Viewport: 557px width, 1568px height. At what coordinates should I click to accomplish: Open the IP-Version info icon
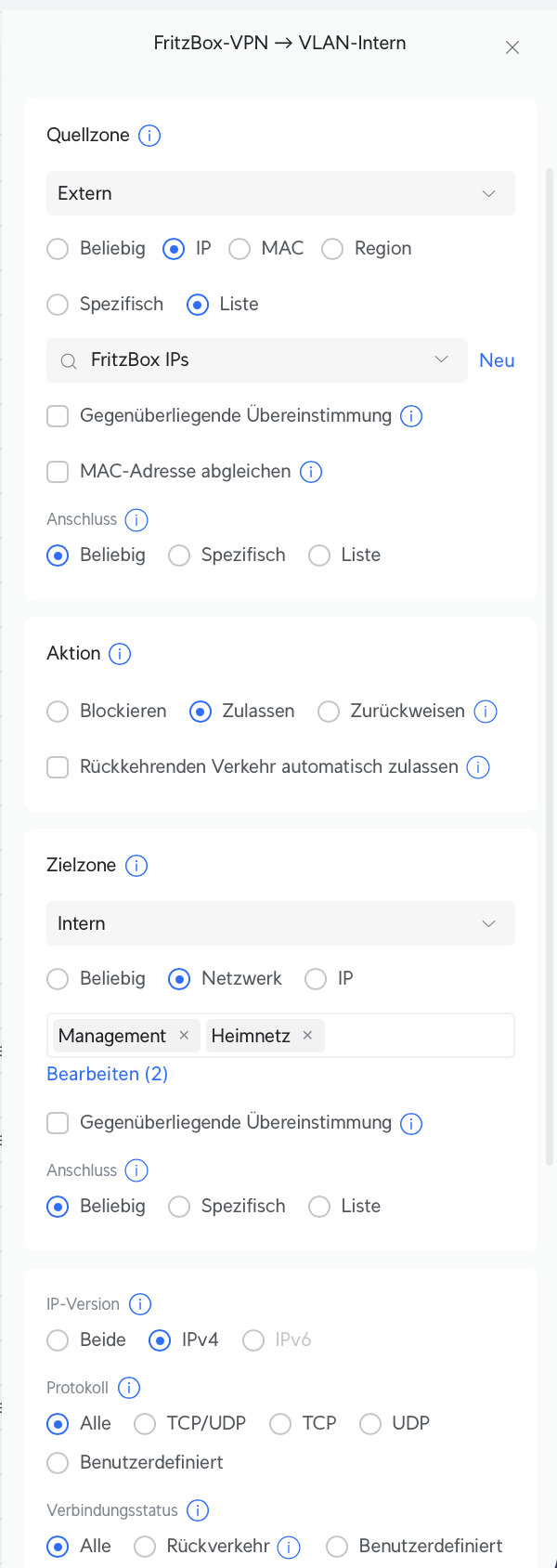tap(140, 1304)
